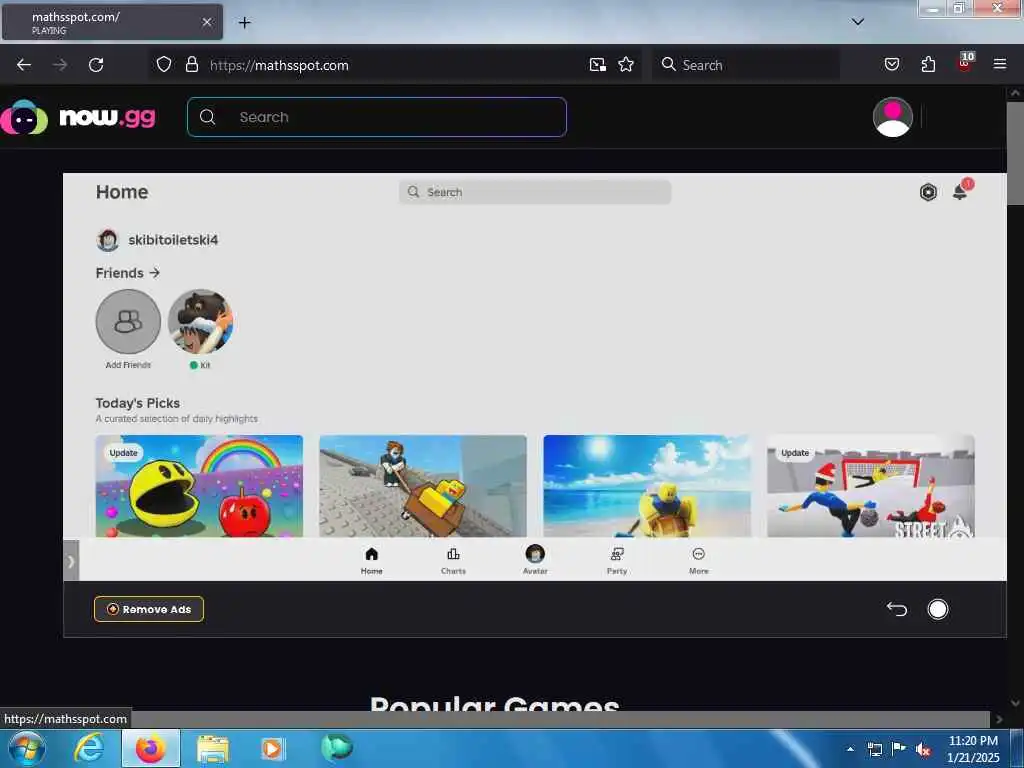Open the More tab
Screen dimensions: 1024x768
pyautogui.click(x=698, y=560)
